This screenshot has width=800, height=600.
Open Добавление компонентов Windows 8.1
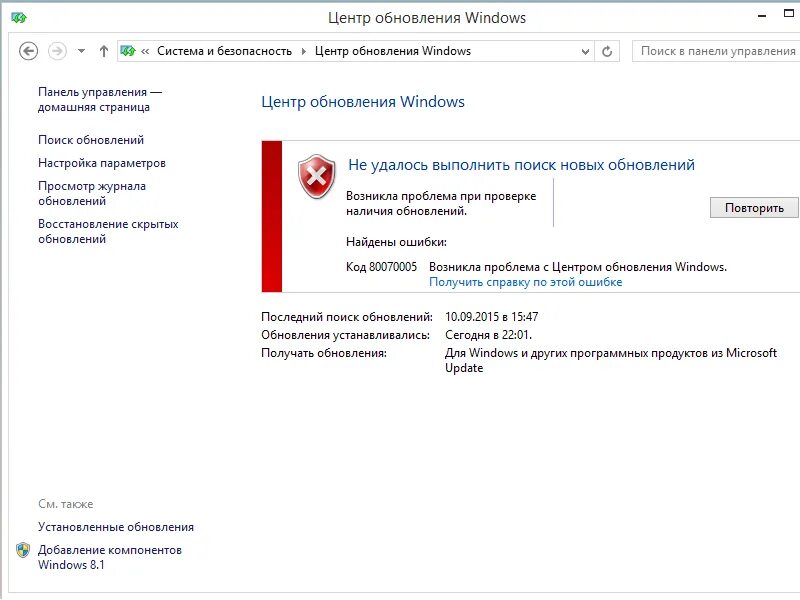coord(110,557)
